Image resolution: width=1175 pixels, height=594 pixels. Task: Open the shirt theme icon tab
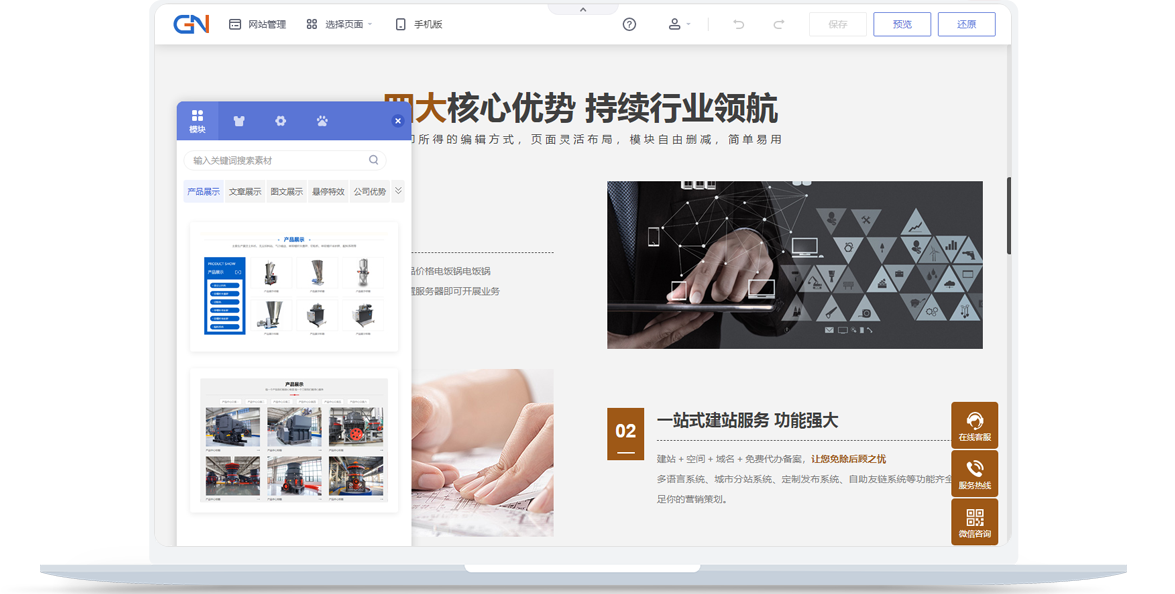239,121
